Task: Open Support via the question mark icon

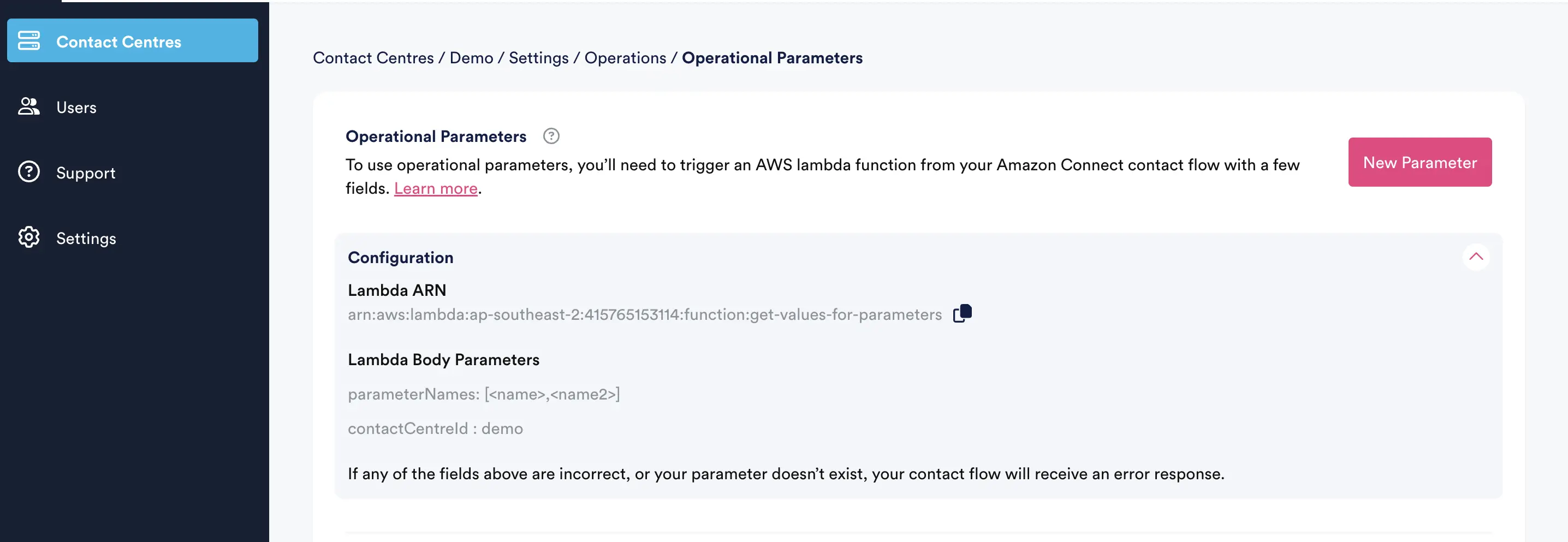Action: click(28, 172)
